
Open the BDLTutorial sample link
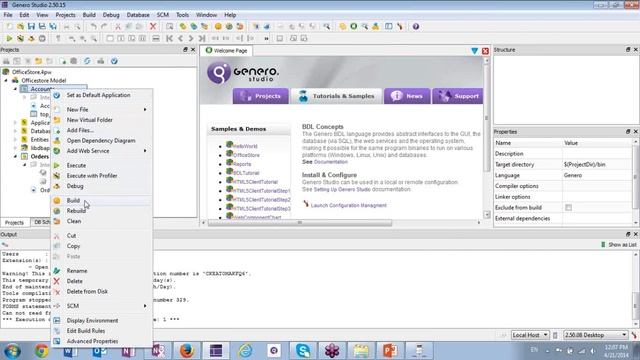[246, 173]
